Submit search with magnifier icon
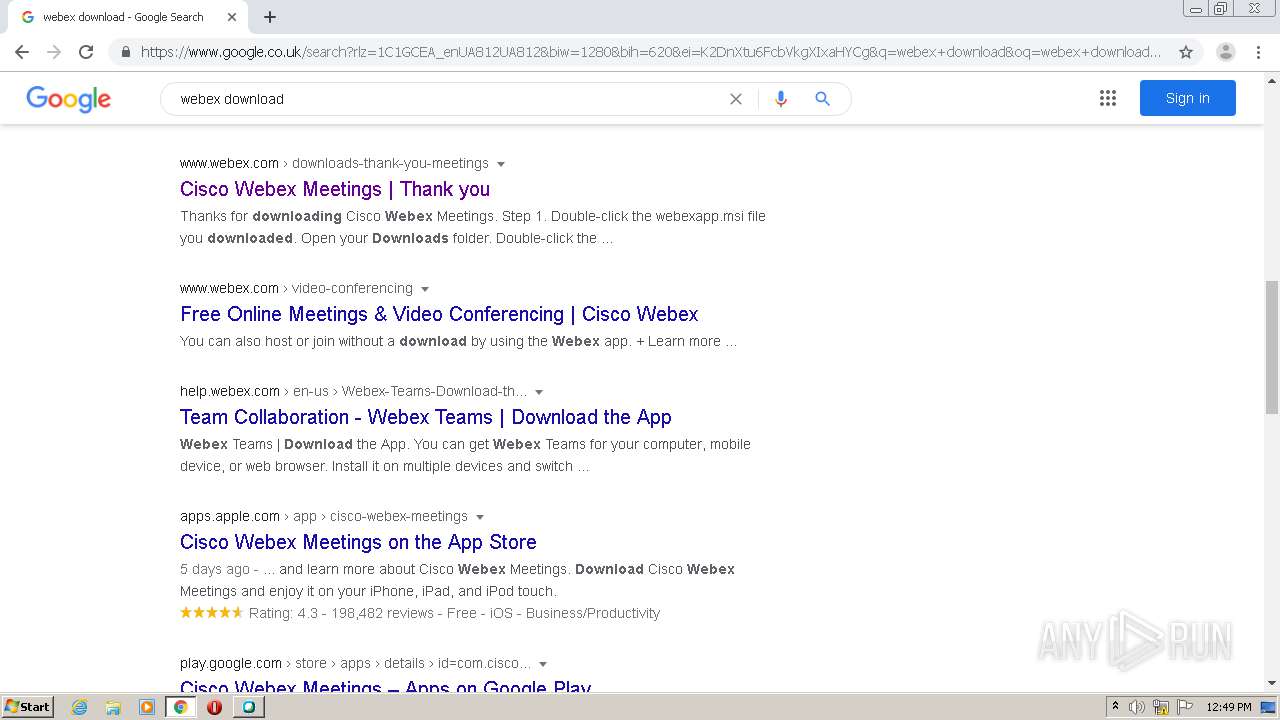Viewport: 1280px width, 720px height. coord(822,99)
